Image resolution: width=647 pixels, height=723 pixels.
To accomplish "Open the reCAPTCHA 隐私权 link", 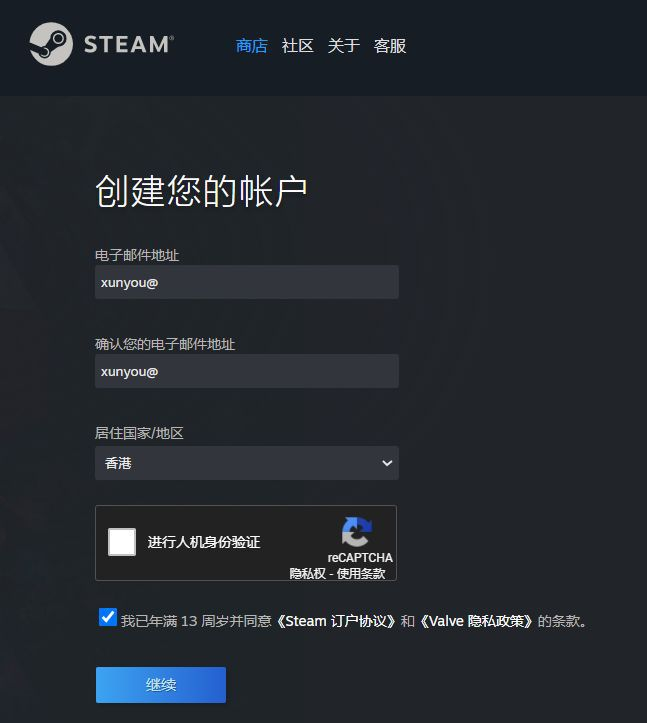I will 307,573.
